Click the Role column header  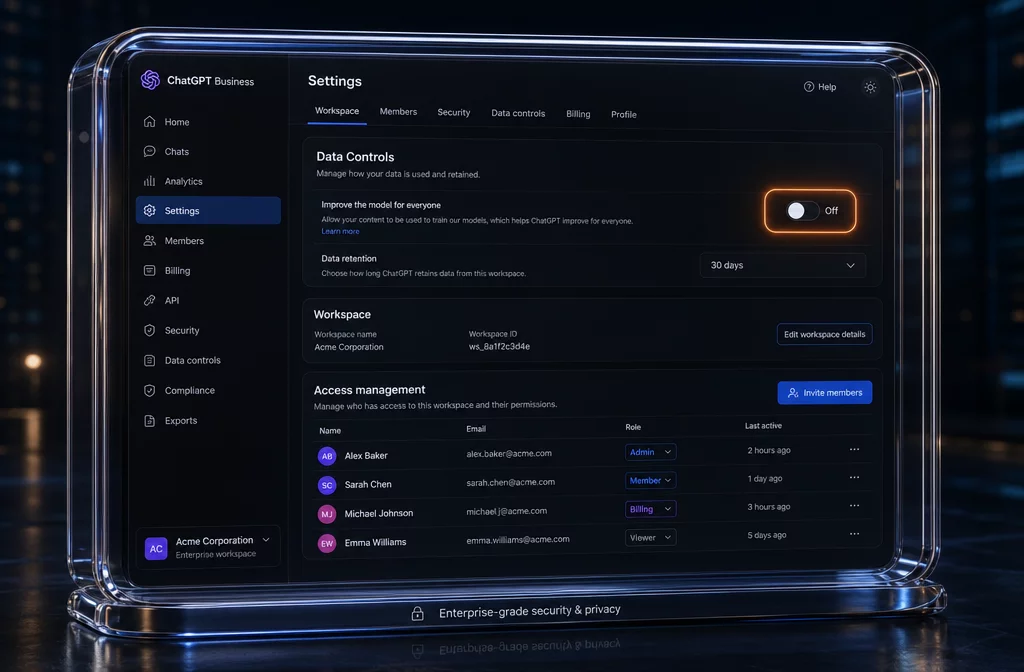click(633, 427)
